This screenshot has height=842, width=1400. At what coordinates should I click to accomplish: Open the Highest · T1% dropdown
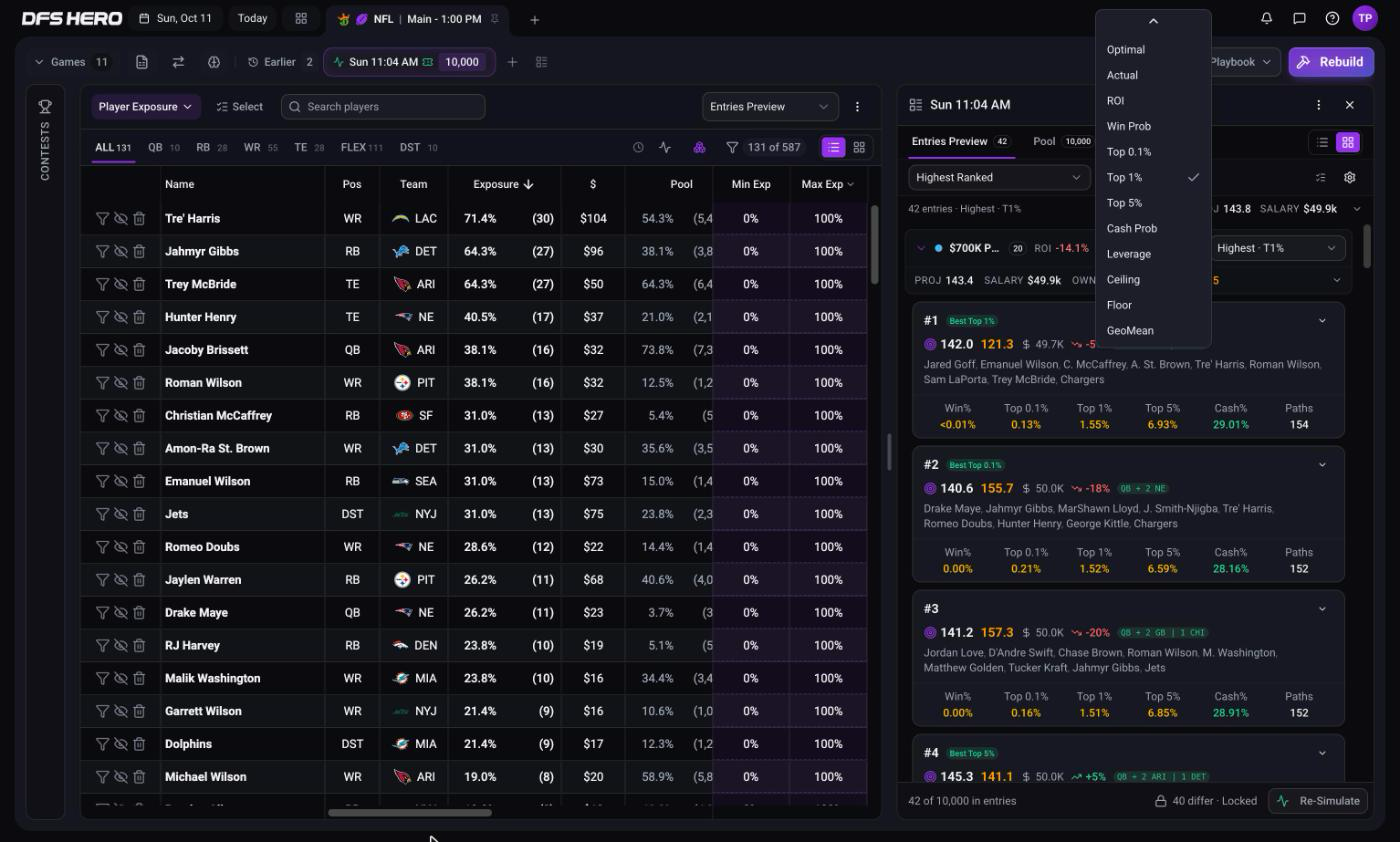pos(1277,248)
